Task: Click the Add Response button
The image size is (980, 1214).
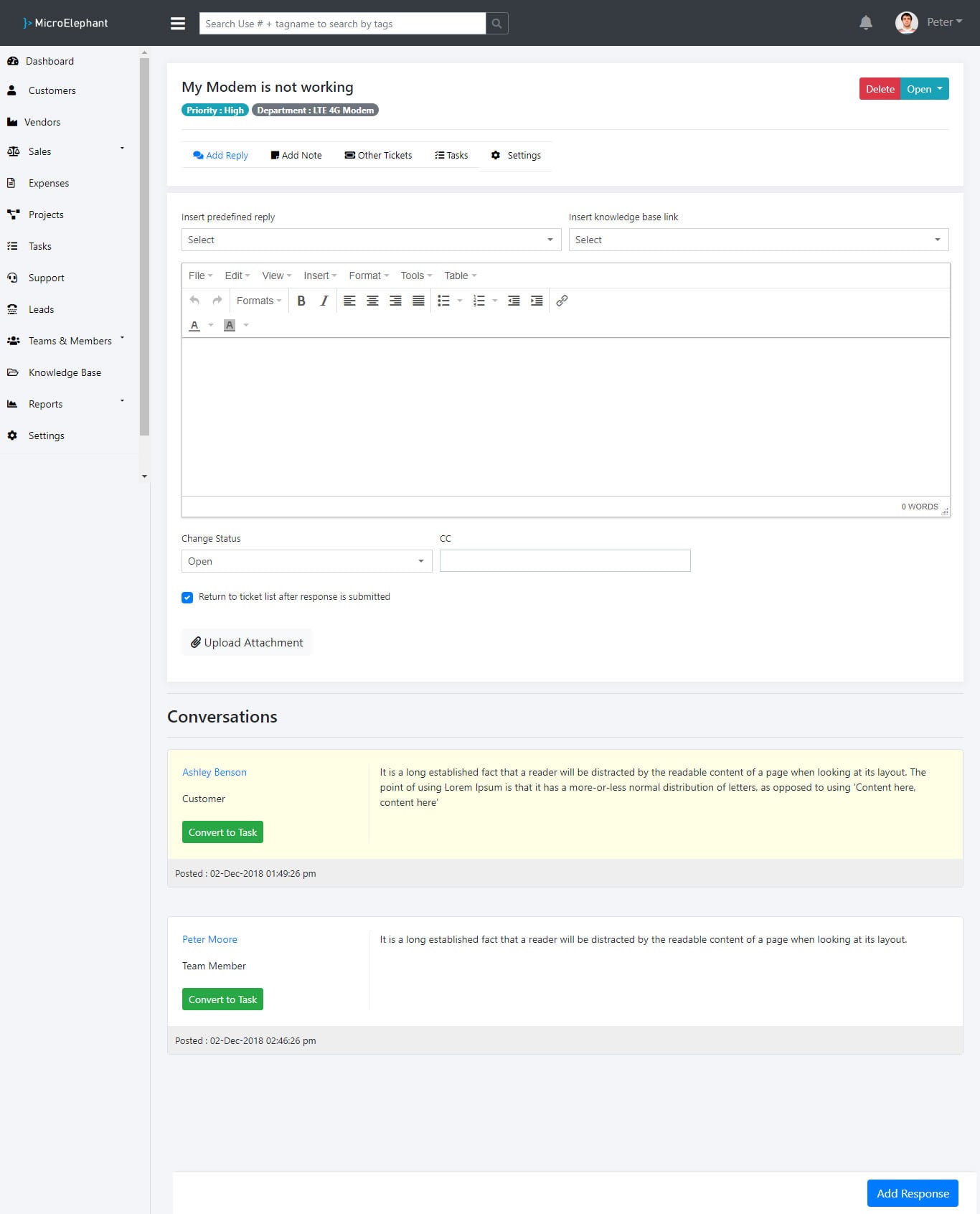Action: point(913,1193)
